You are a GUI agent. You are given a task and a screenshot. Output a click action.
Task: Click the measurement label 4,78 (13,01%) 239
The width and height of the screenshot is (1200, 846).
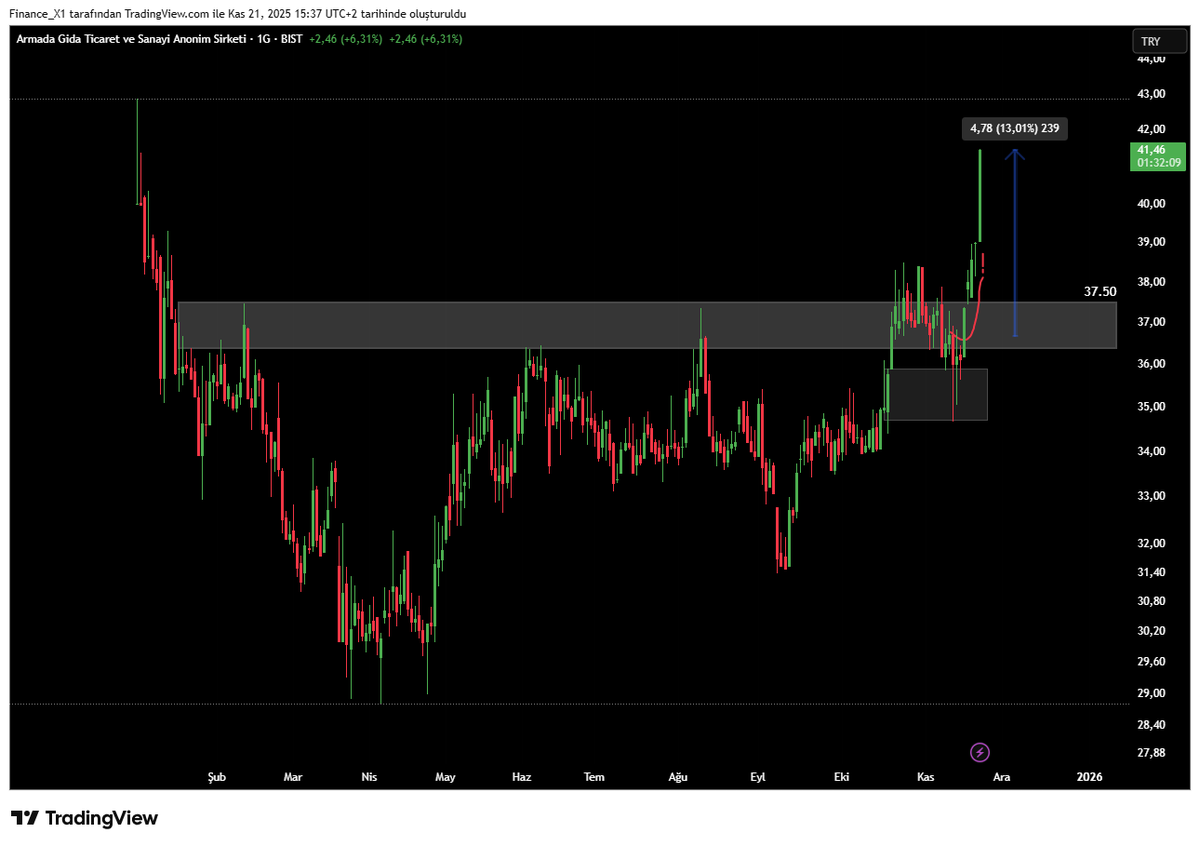click(x=1014, y=128)
